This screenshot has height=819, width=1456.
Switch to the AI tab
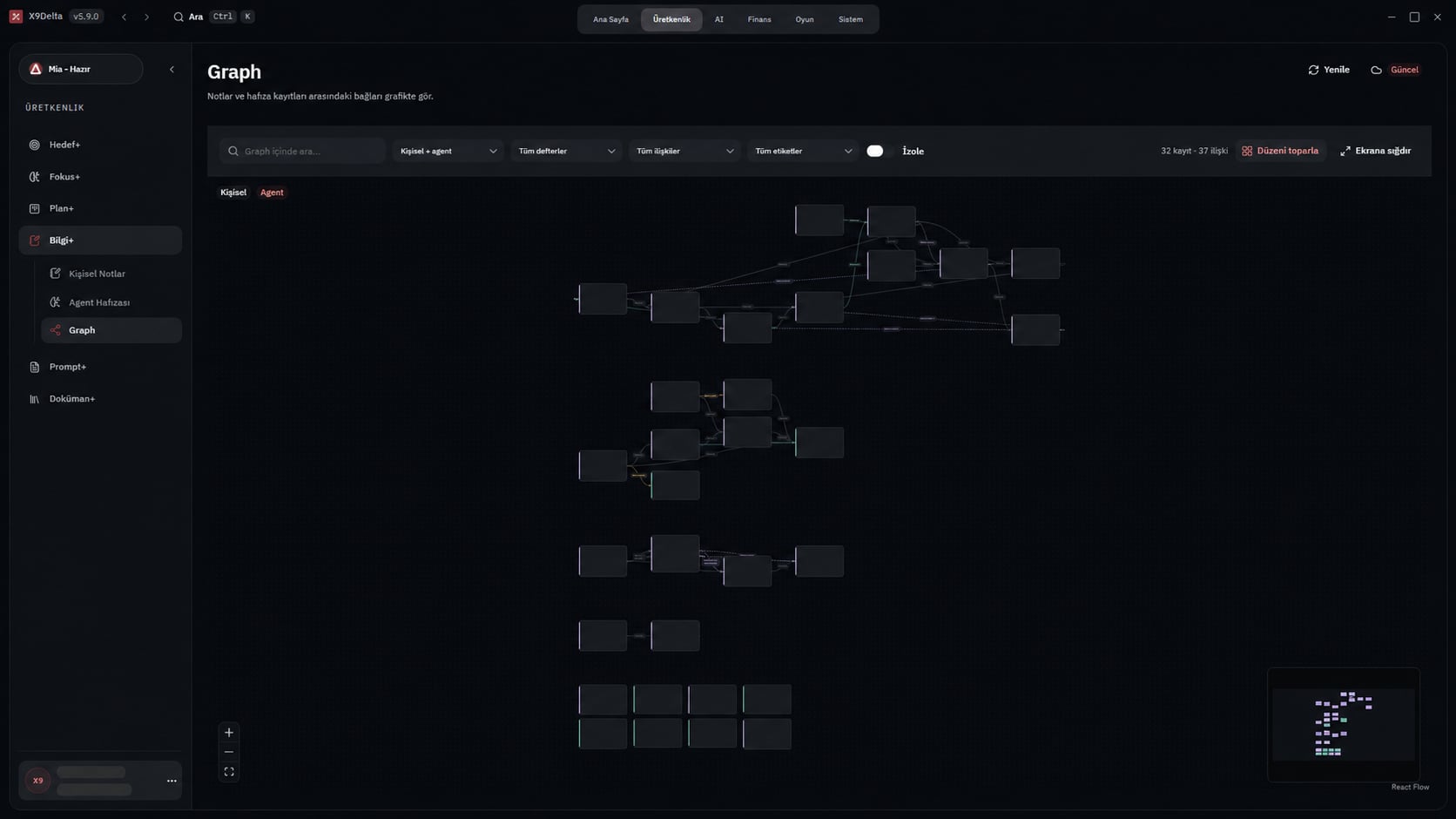[x=718, y=19]
